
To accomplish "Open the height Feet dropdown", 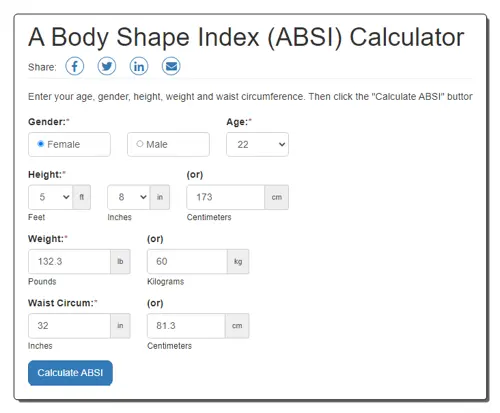I will coord(50,197).
